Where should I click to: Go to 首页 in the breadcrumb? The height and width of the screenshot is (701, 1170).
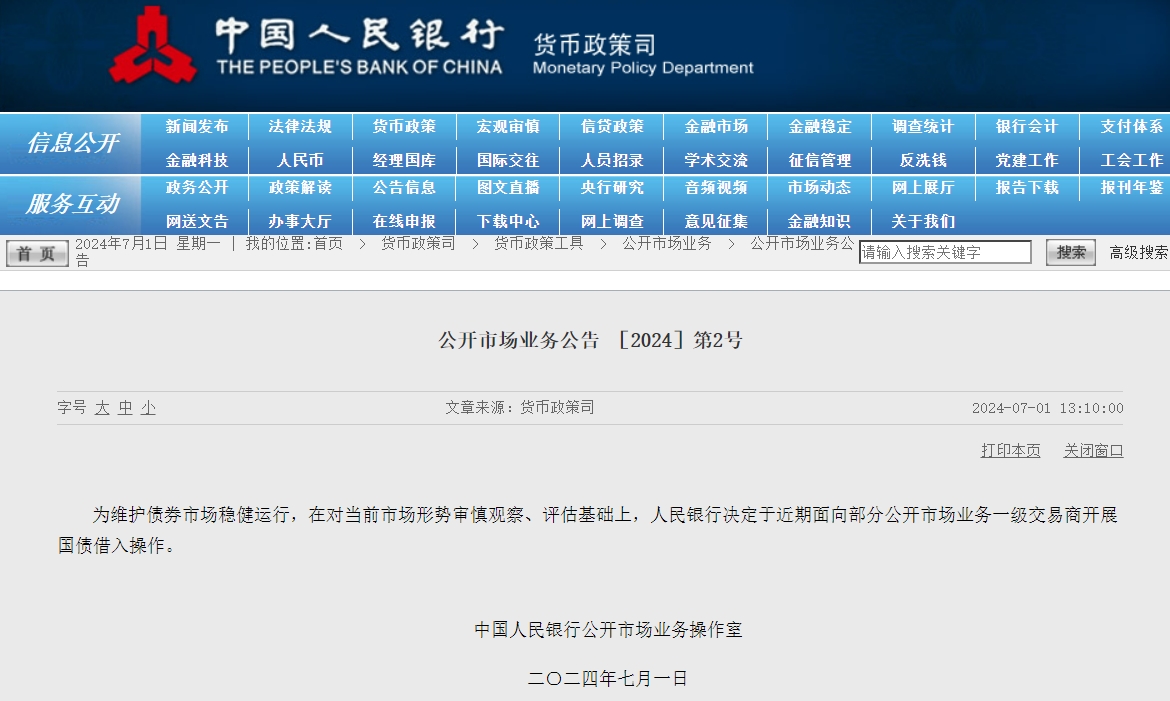tap(328, 244)
